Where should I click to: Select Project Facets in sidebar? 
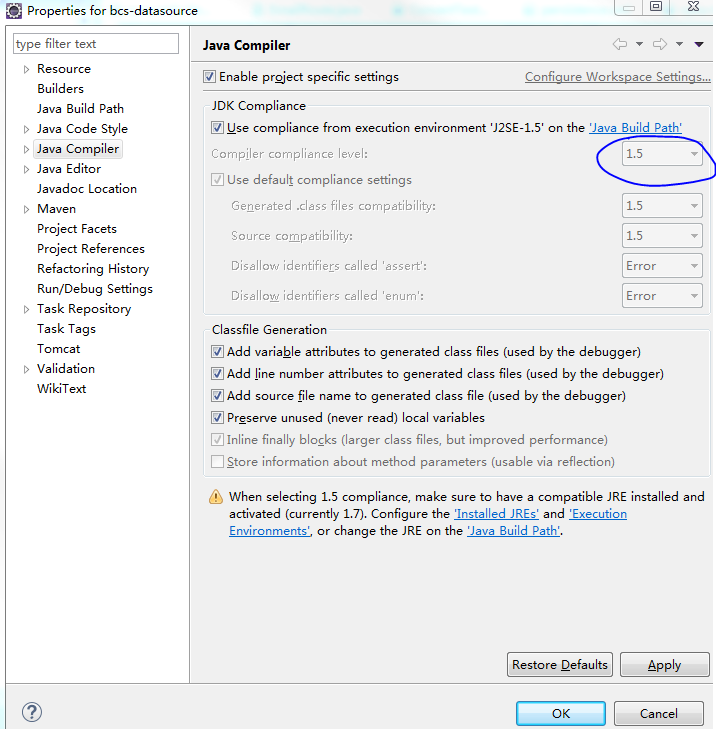[x=77, y=229]
